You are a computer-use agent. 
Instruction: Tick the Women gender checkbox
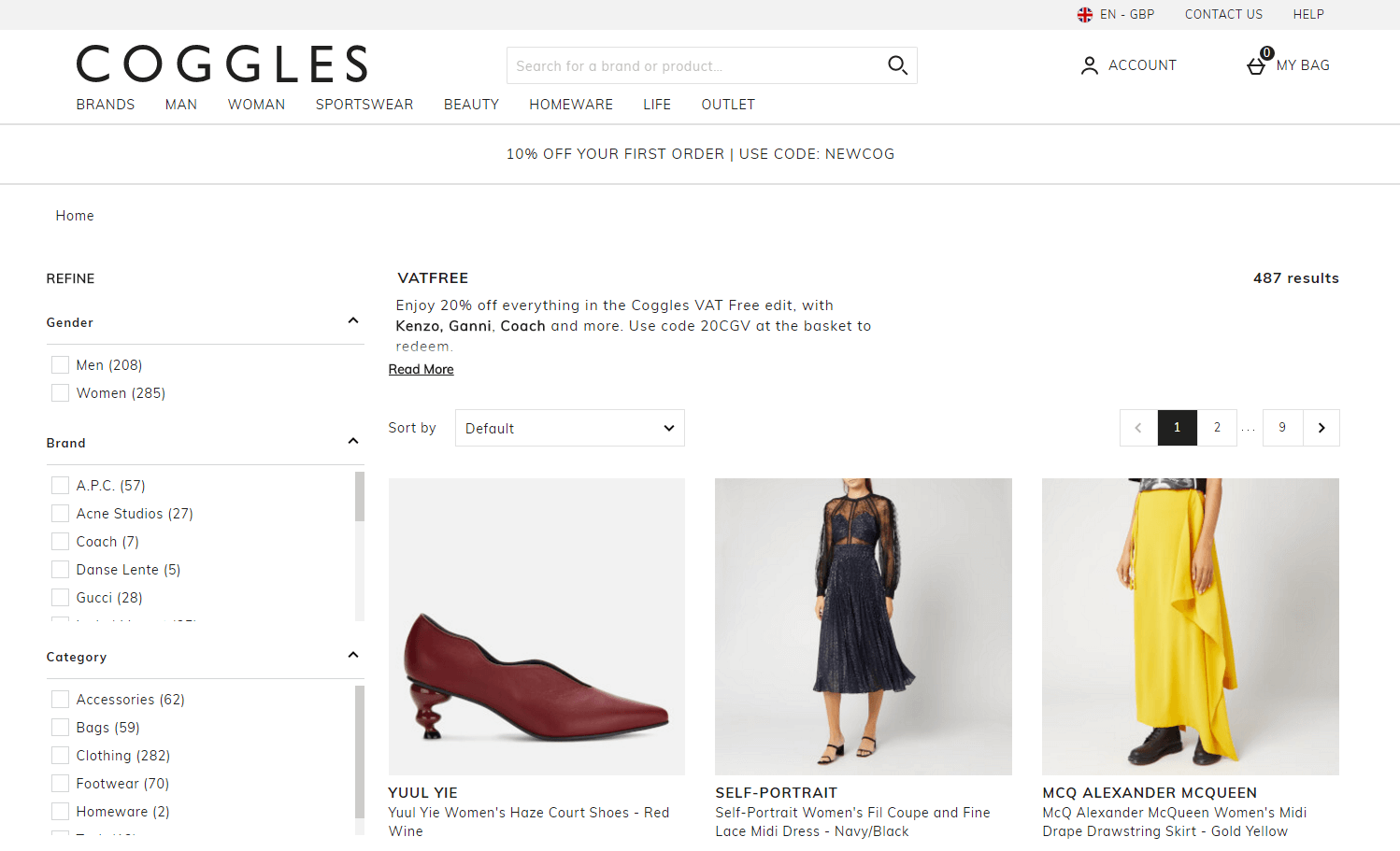click(x=61, y=393)
